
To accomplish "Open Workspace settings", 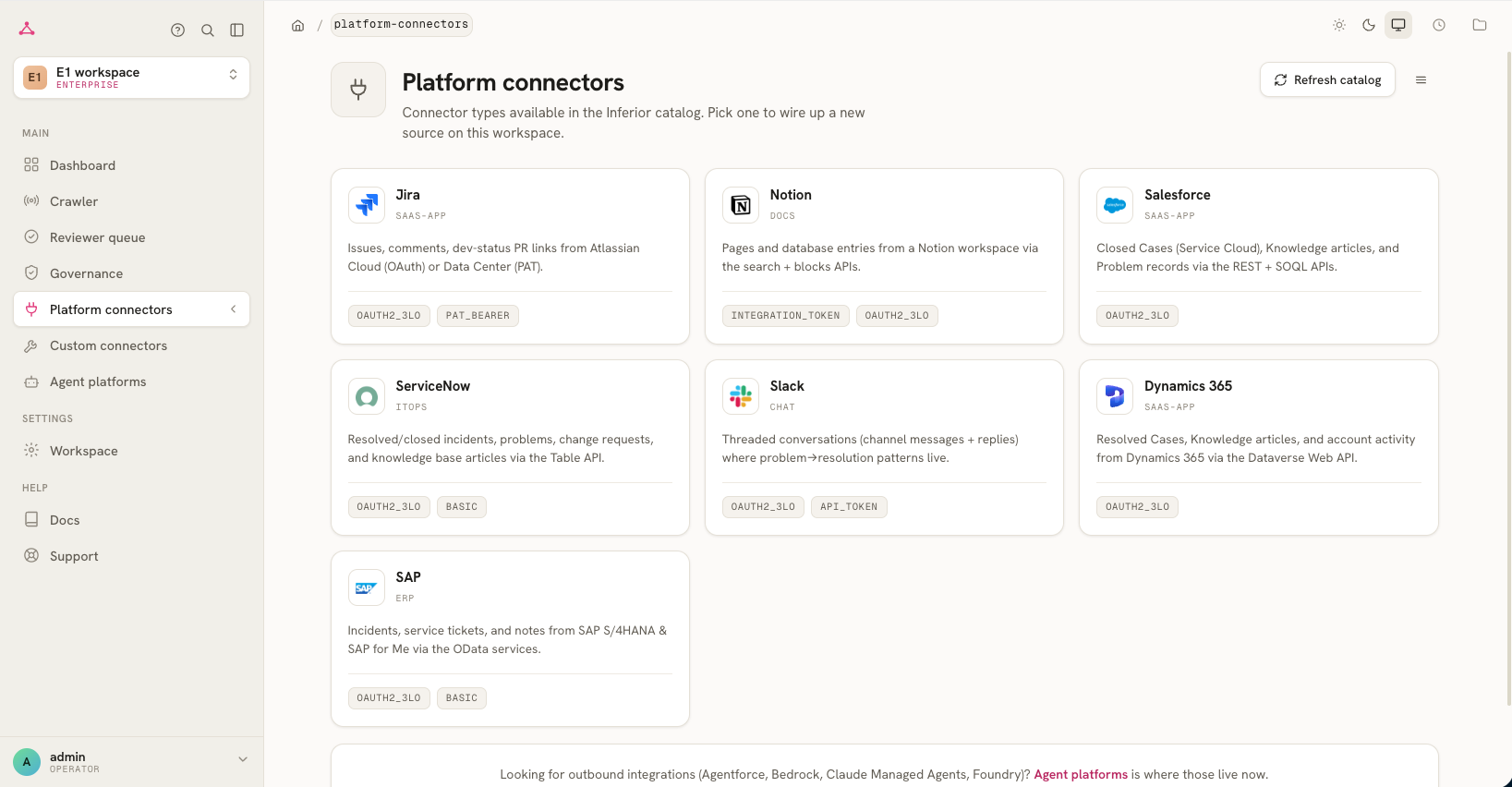I will point(131,451).
